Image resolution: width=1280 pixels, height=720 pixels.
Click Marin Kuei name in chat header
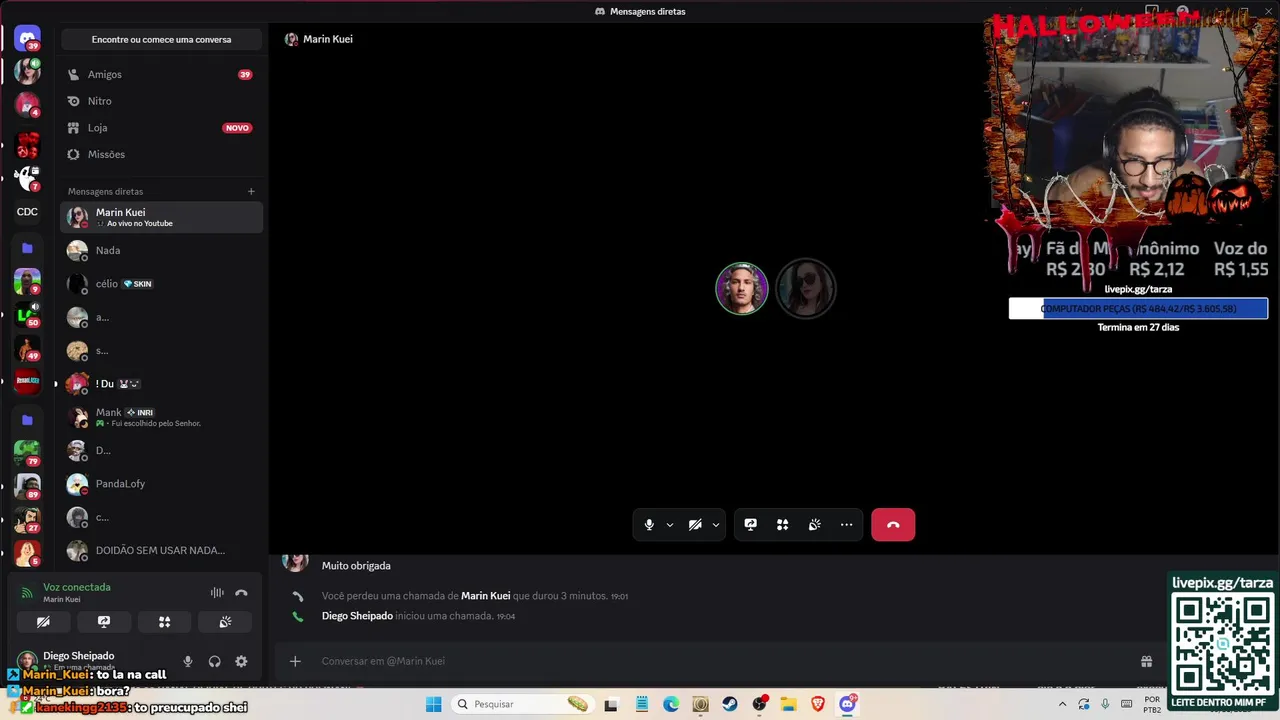[328, 39]
